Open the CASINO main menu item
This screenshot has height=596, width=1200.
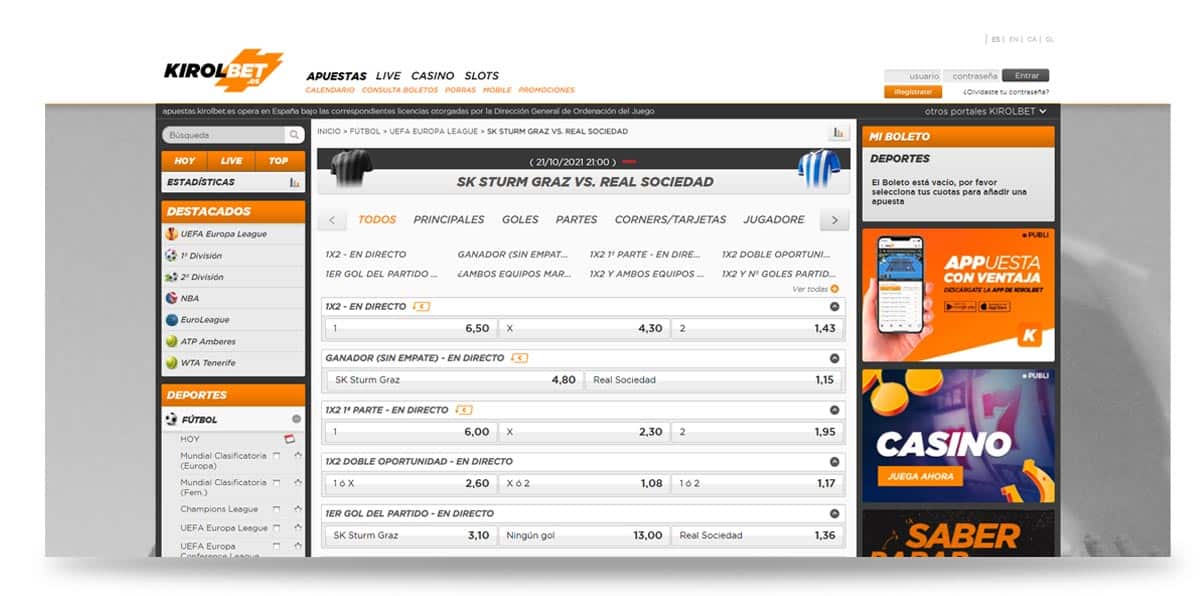432,76
